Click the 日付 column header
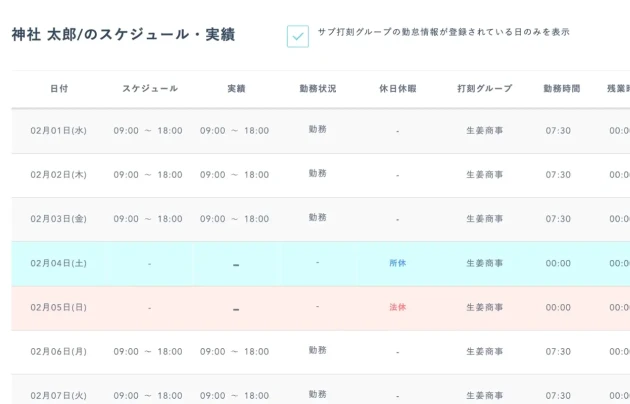This screenshot has width=630, height=404. pyautogui.click(x=60, y=89)
